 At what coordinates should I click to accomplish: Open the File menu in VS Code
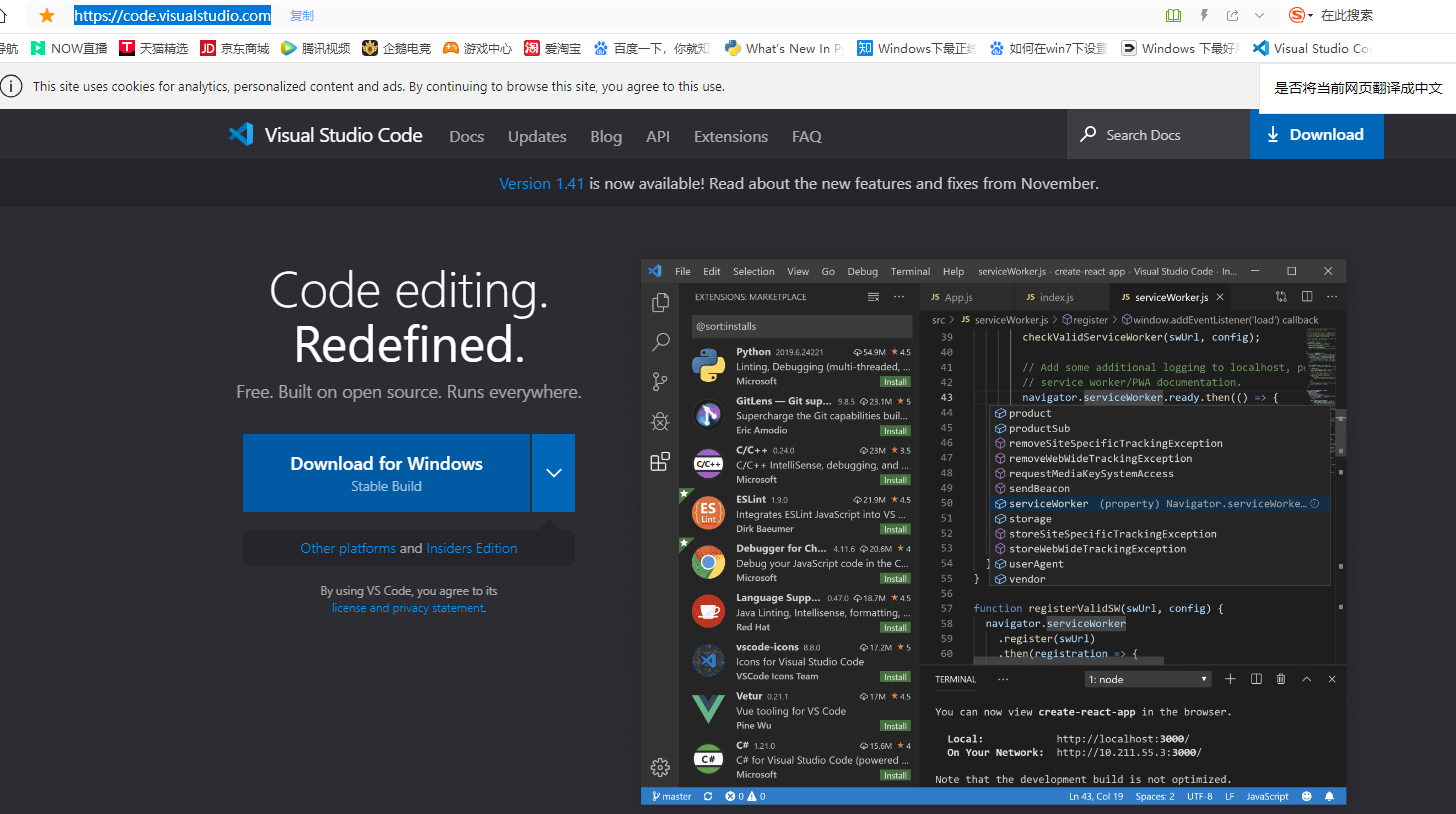[x=683, y=271]
